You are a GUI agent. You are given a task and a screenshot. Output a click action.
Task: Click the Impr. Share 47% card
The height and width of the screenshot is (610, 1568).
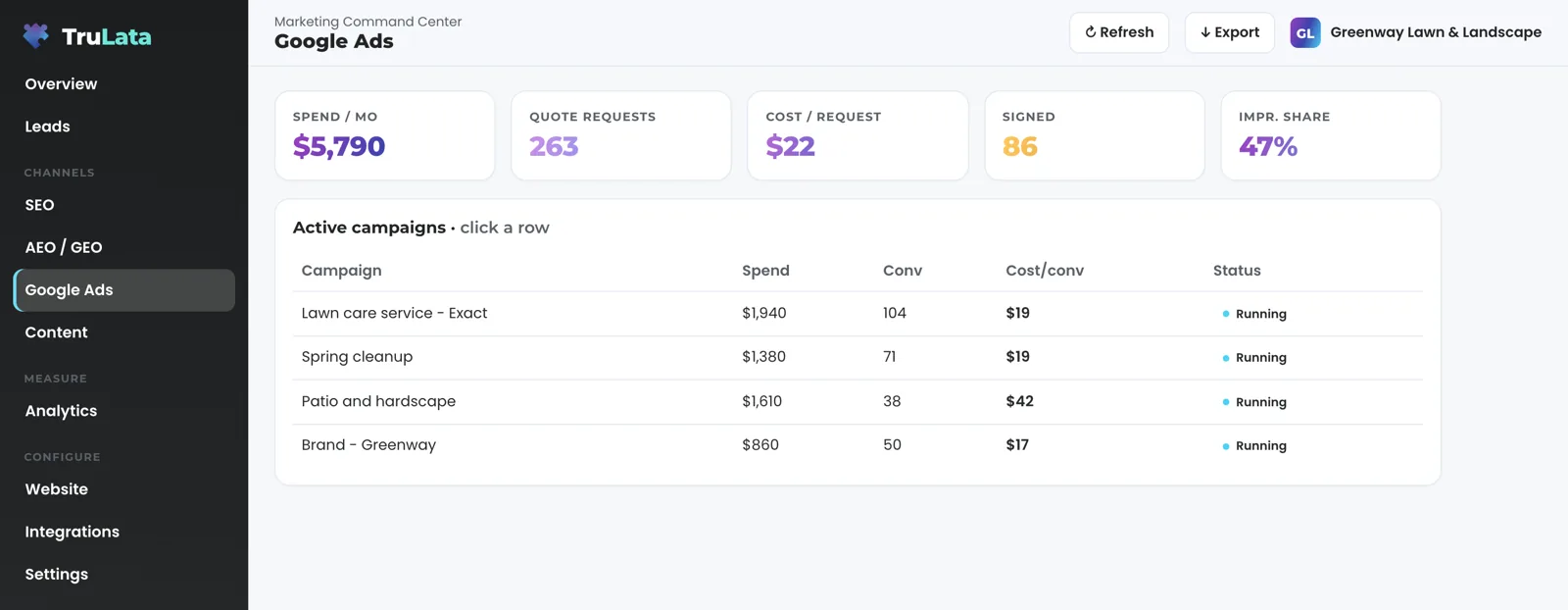pyautogui.click(x=1331, y=135)
